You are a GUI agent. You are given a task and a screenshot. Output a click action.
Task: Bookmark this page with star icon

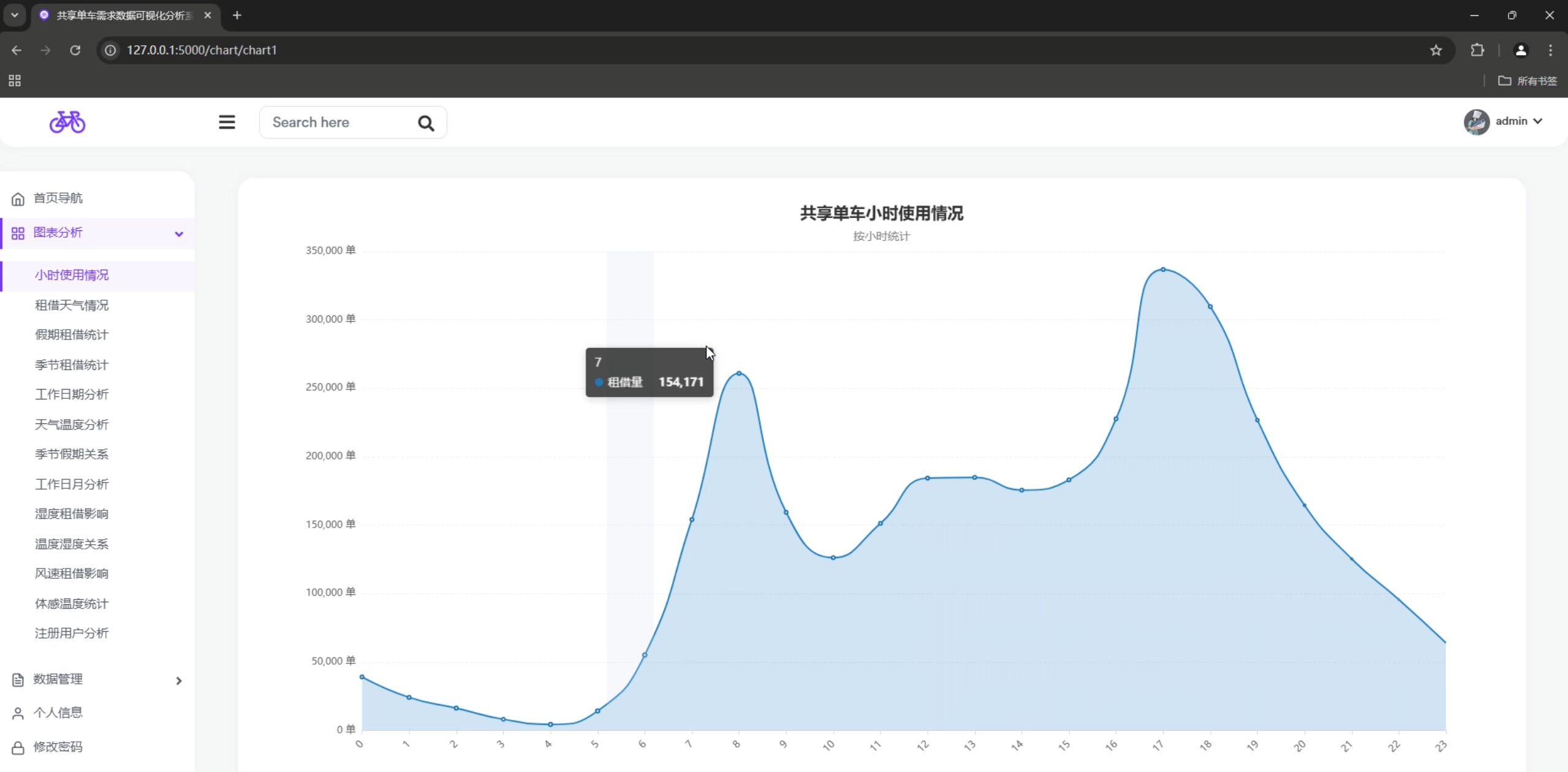pyautogui.click(x=1436, y=50)
